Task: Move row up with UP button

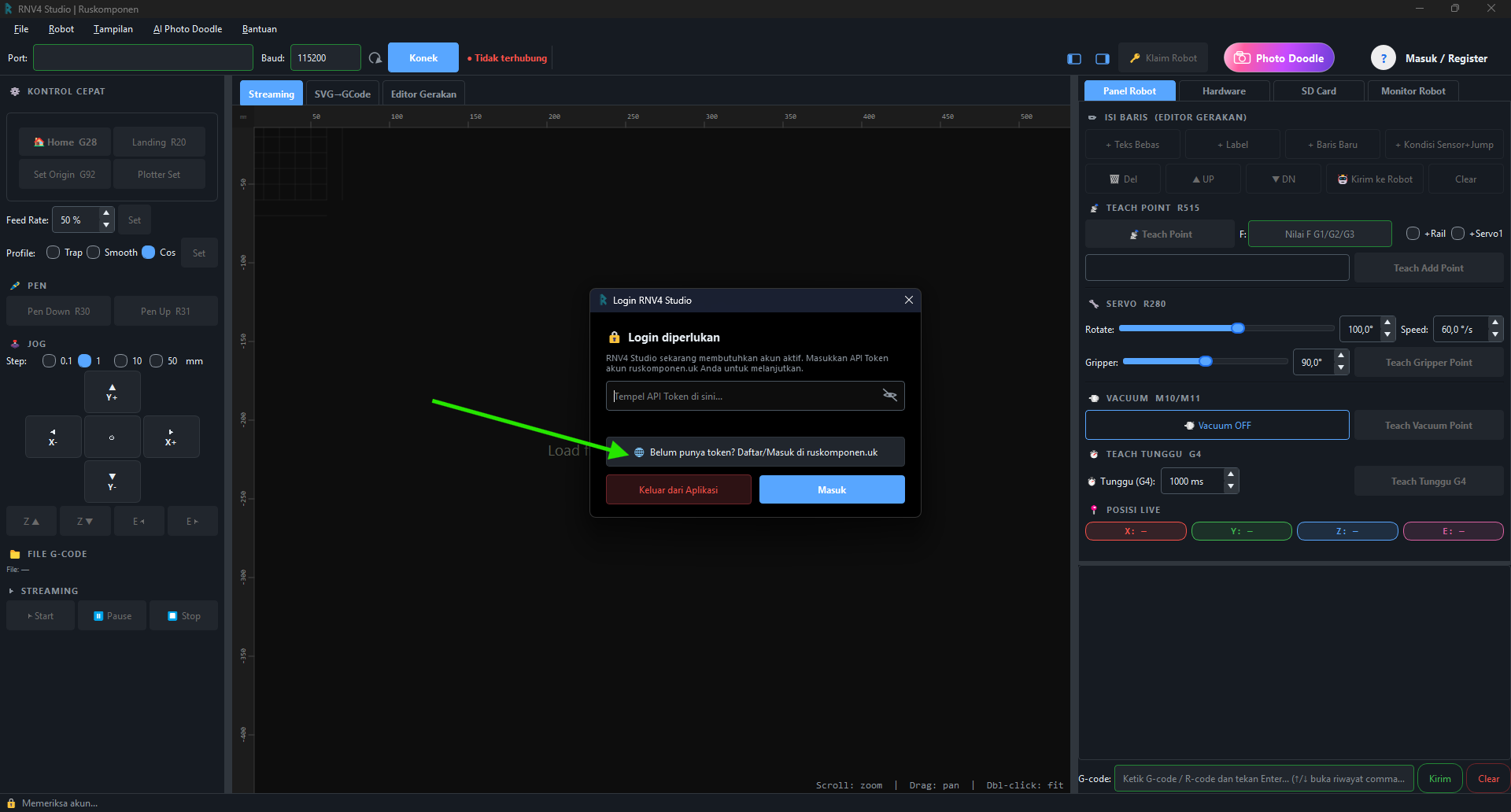Action: coord(1203,179)
